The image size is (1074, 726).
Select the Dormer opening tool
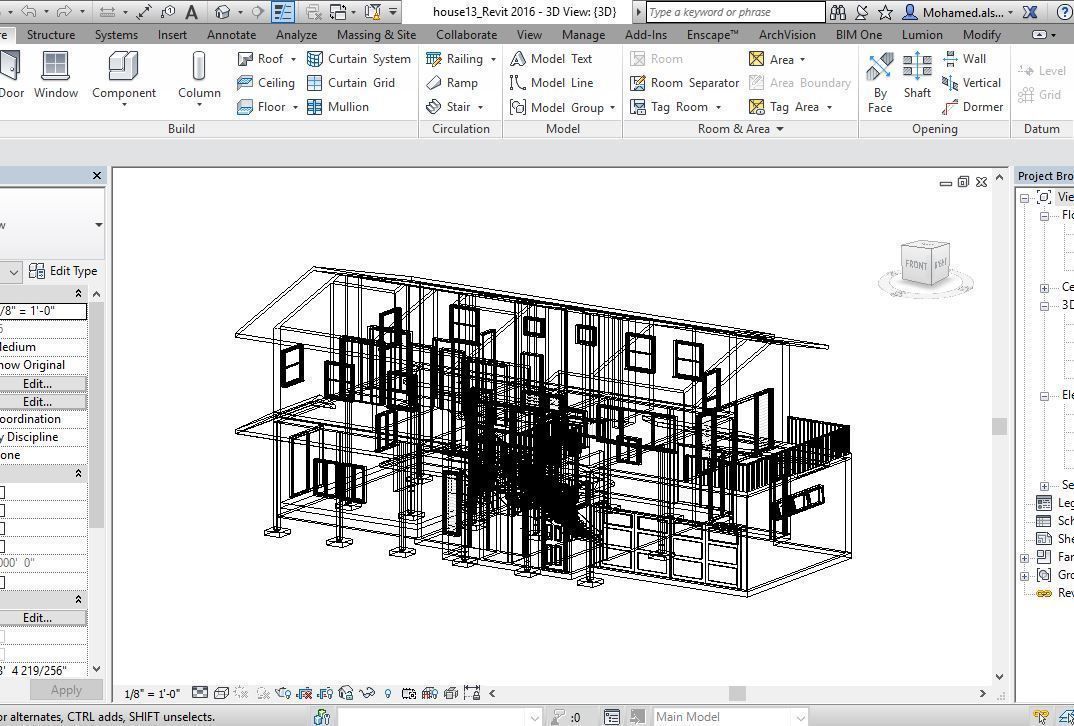pos(973,107)
